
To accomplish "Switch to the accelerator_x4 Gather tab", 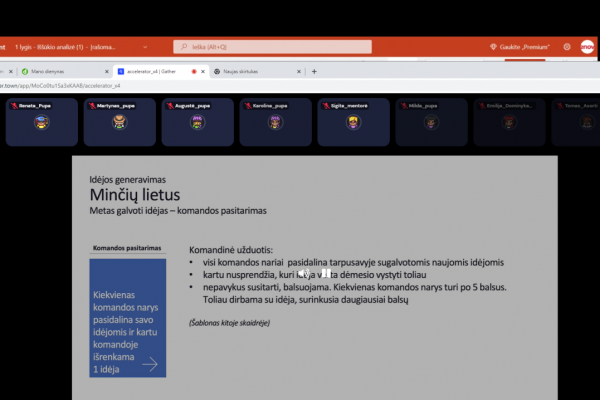I will tap(161, 72).
